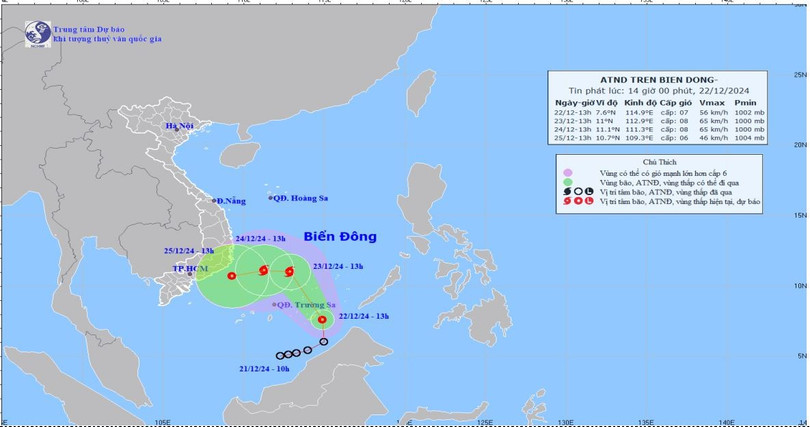The height and width of the screenshot is (427, 810).
Task: Click the green circle swatch in the legend
Action: tap(568, 183)
